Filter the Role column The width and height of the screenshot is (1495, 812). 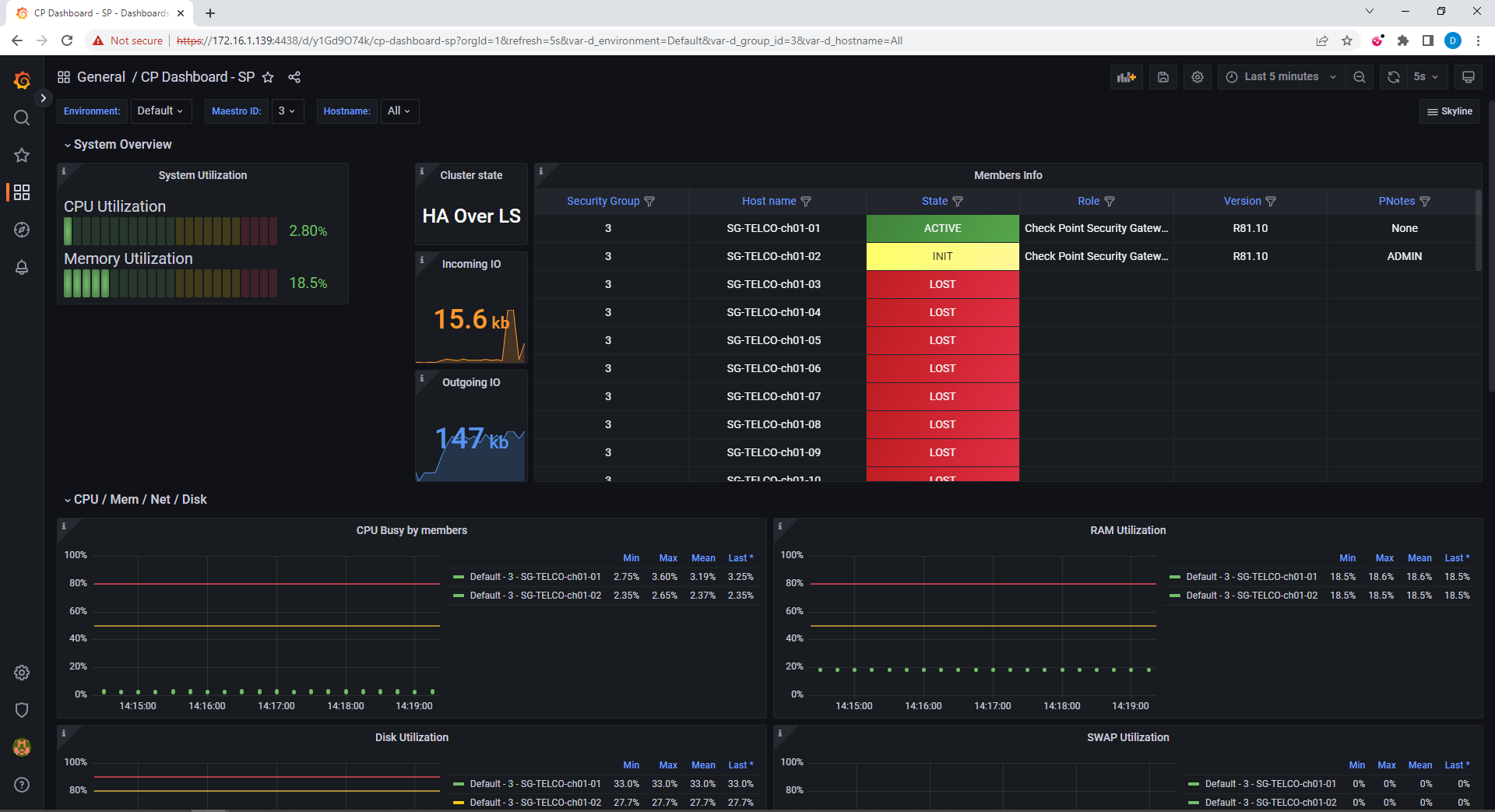(1110, 202)
